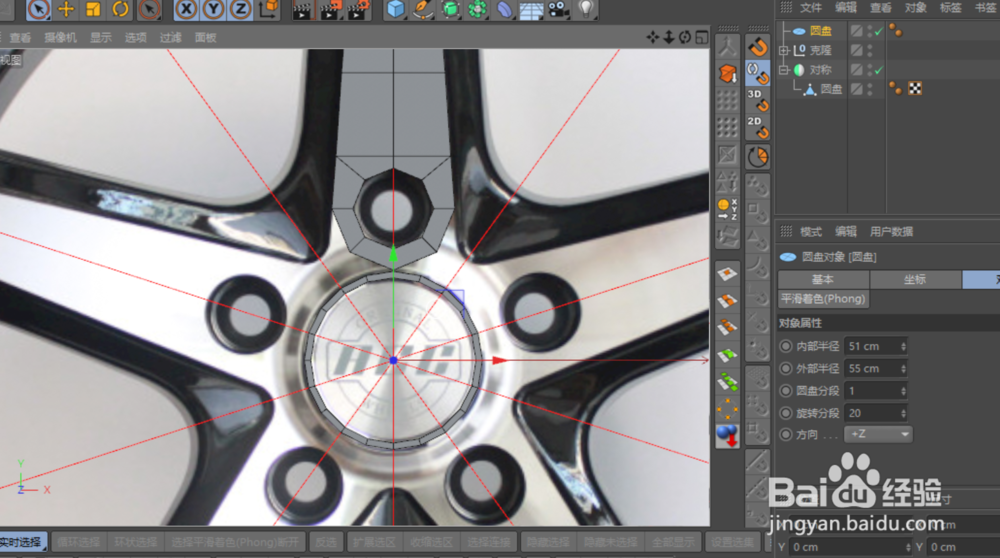Open attribute manager 模式 menu

pos(811,231)
